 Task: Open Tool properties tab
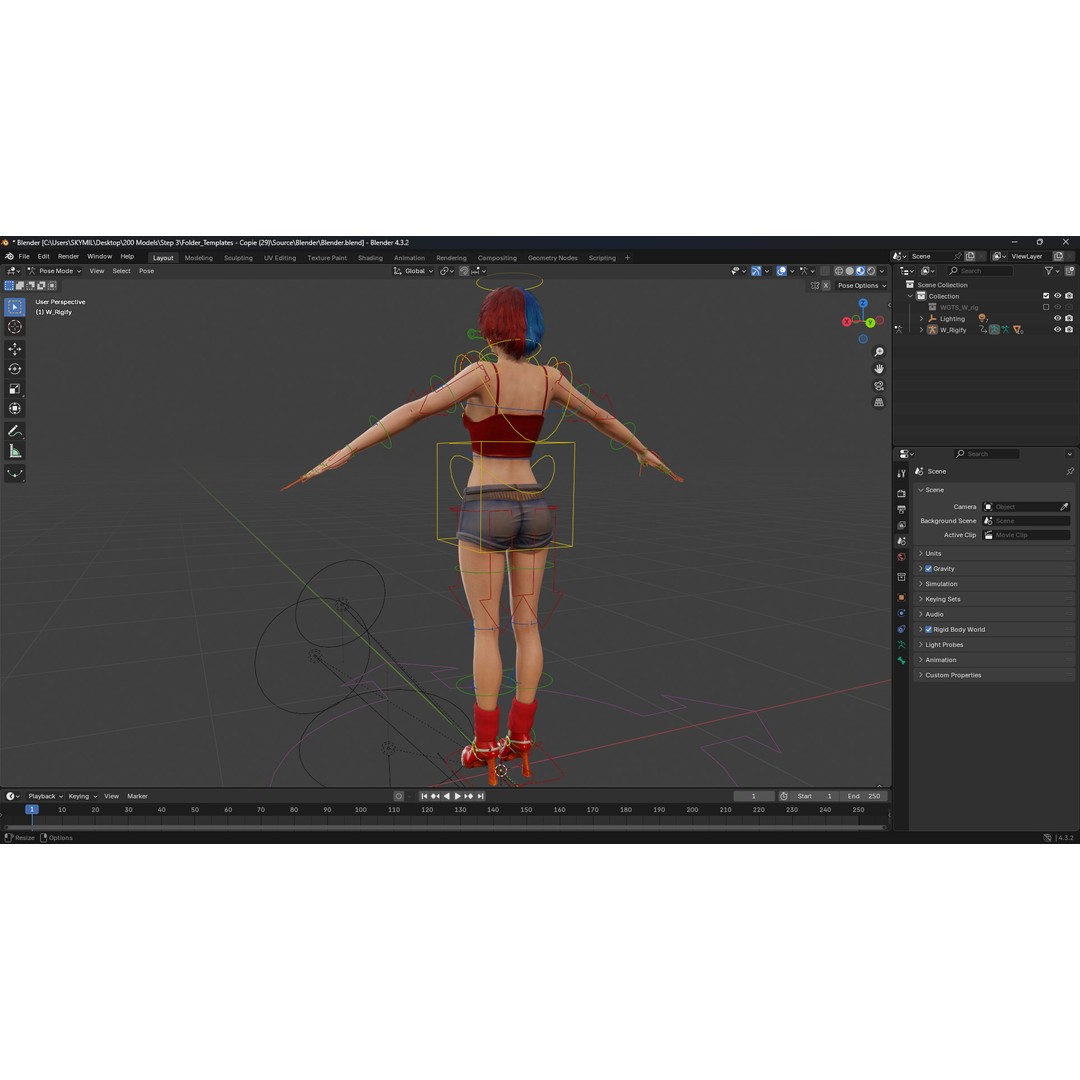(x=901, y=473)
